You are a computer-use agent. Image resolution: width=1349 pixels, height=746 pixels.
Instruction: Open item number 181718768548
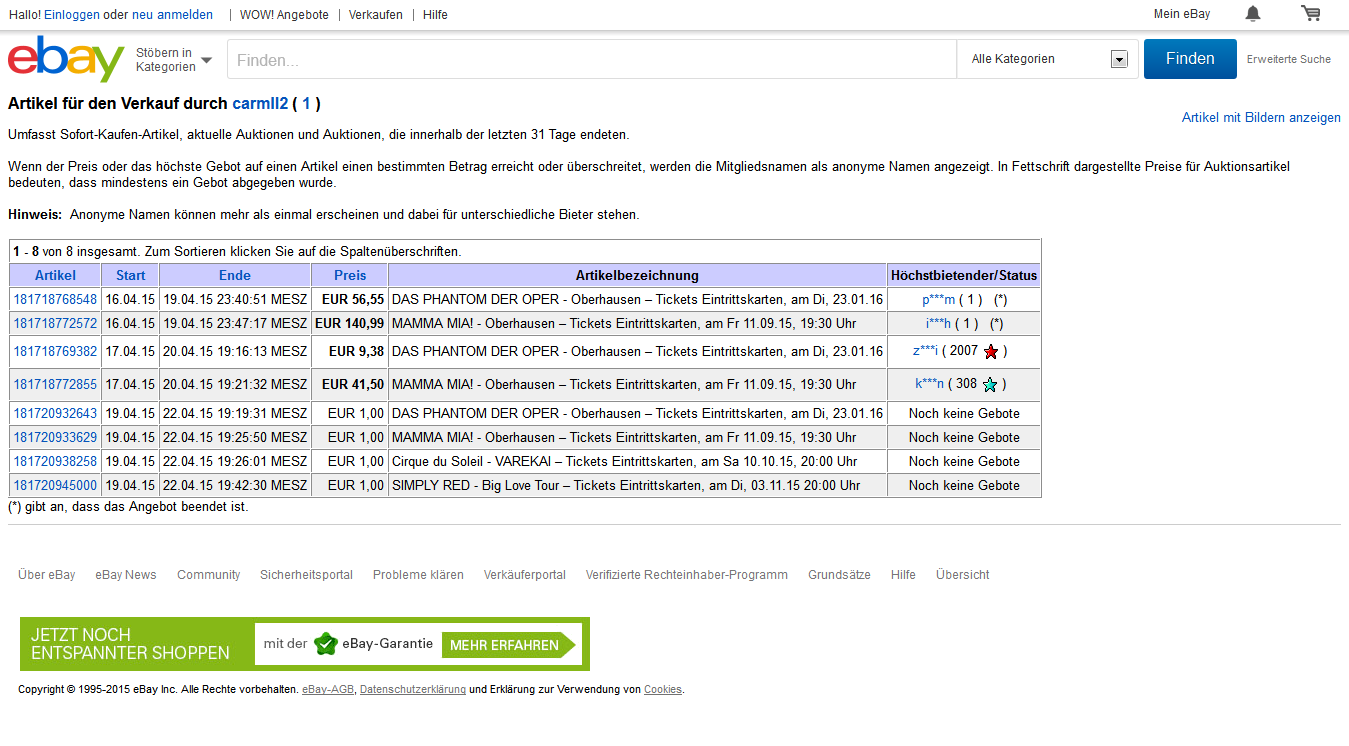coord(55,299)
